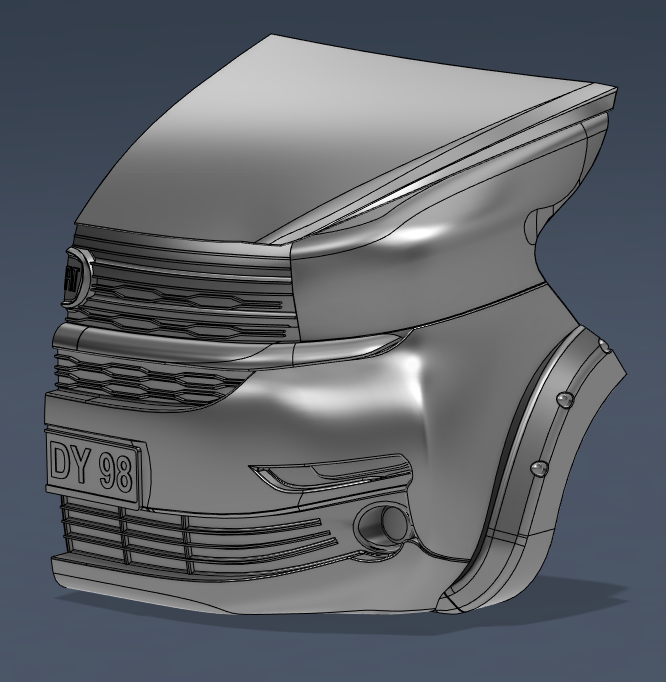
Task: Pick the bottom front splitter lip
Action: pos(250,592)
